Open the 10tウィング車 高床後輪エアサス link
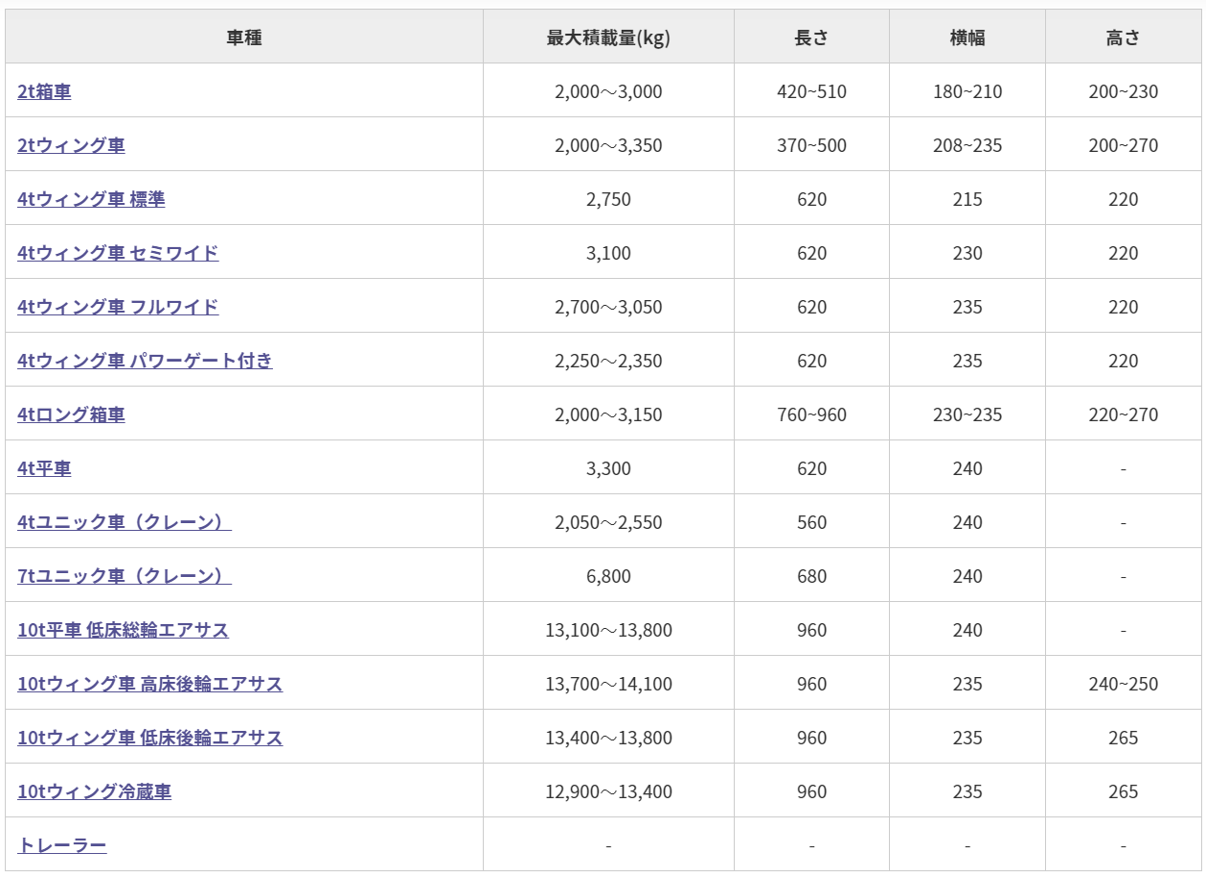The height and width of the screenshot is (878, 1206). [x=150, y=685]
